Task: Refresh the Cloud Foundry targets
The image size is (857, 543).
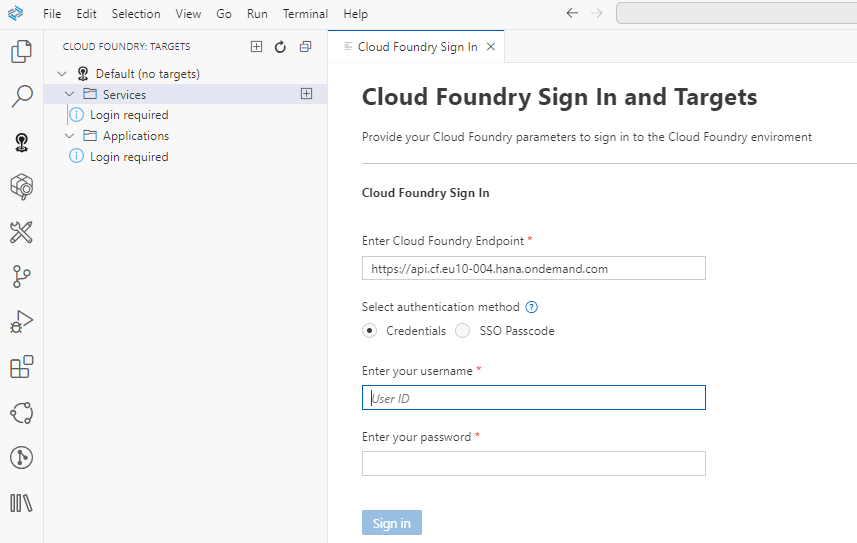Action: pyautogui.click(x=280, y=47)
